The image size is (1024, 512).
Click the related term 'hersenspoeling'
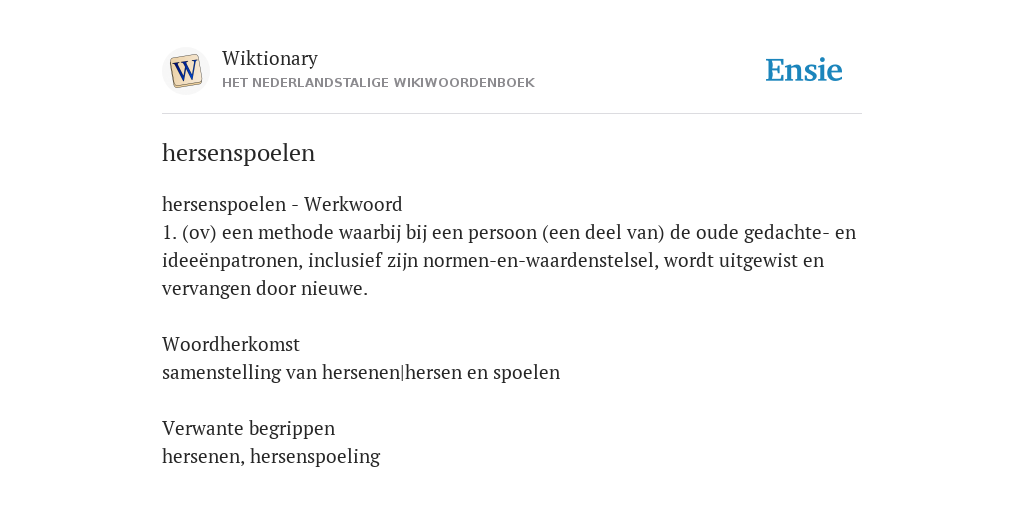(315, 456)
